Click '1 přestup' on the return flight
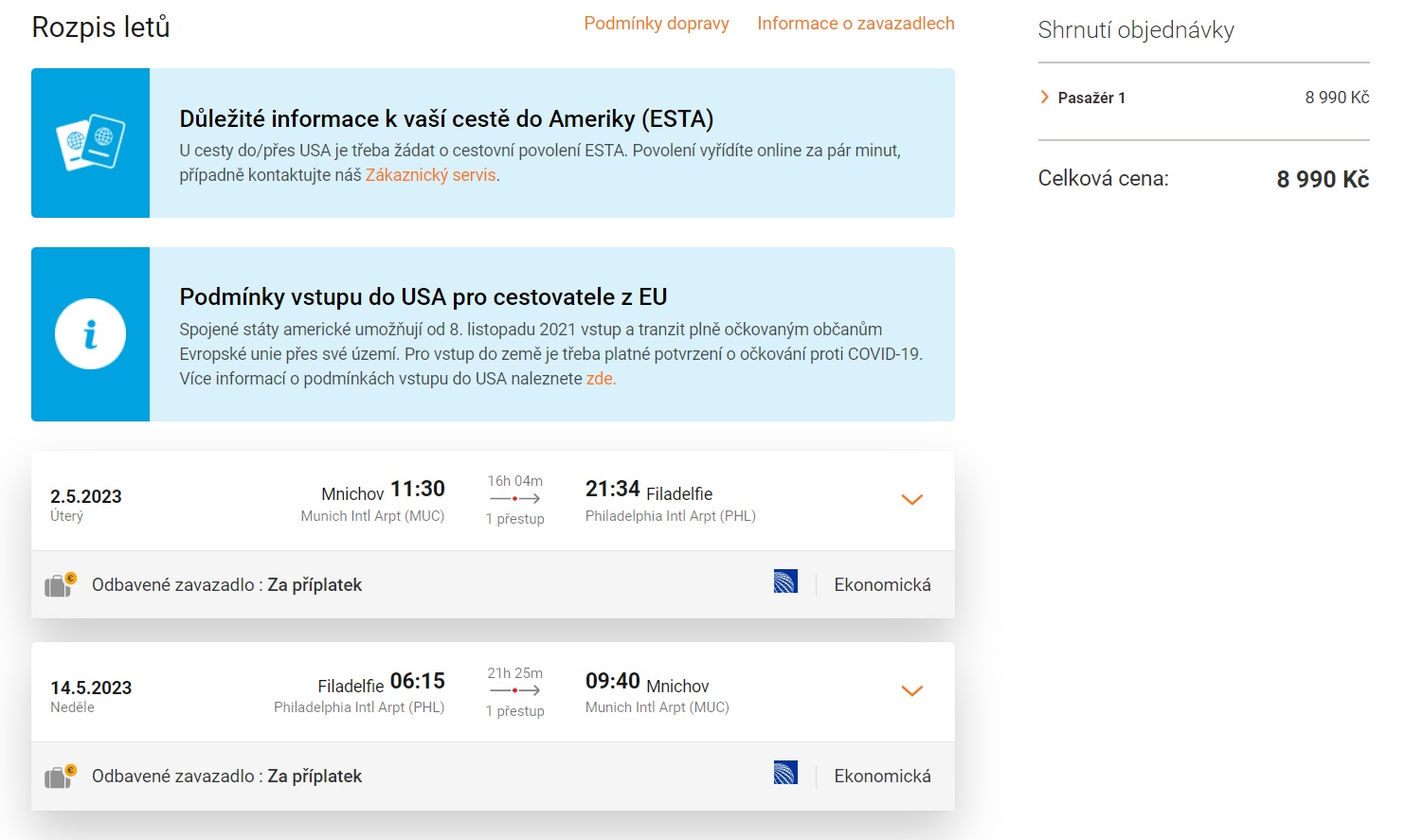 [x=514, y=711]
